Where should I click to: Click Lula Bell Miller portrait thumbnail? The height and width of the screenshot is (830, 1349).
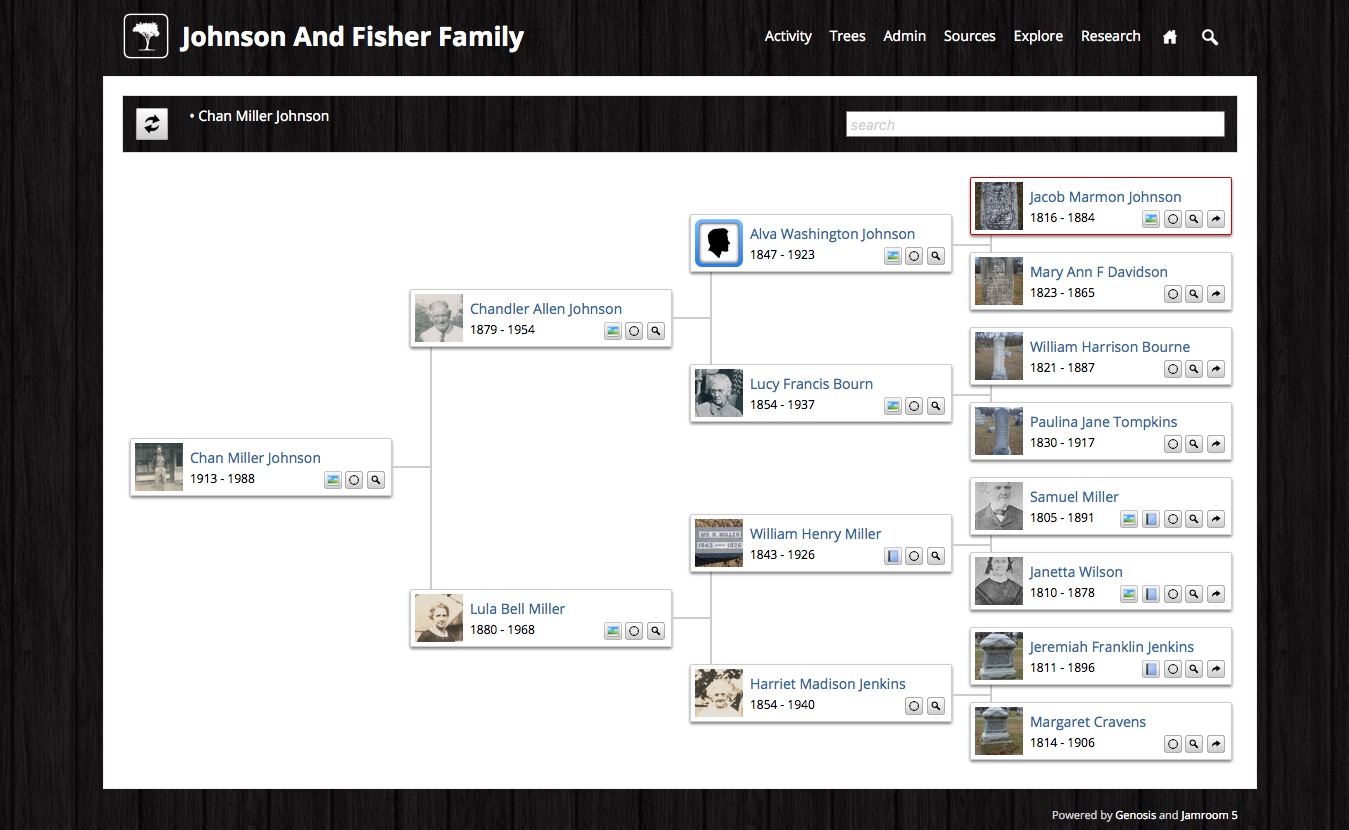point(439,618)
